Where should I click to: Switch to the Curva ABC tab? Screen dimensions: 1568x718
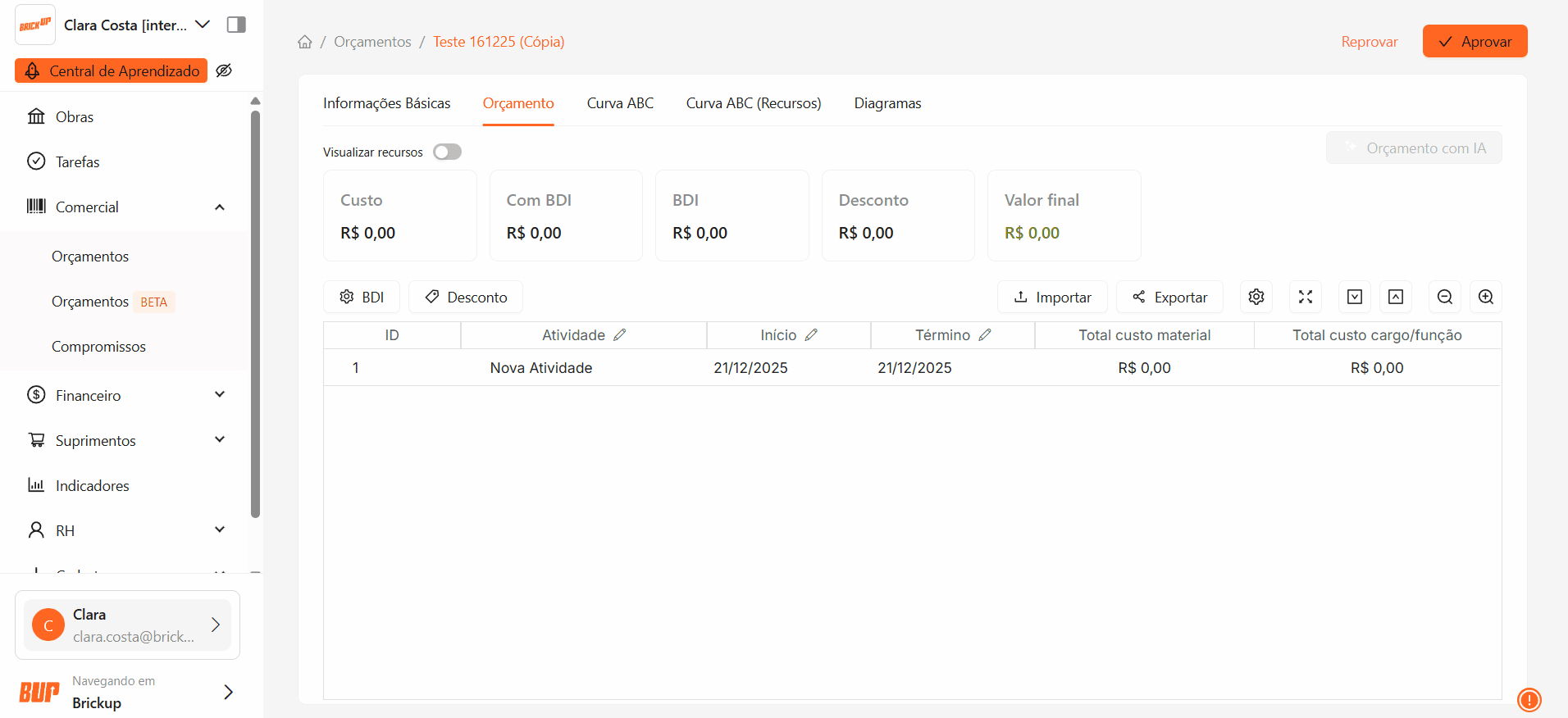620,103
